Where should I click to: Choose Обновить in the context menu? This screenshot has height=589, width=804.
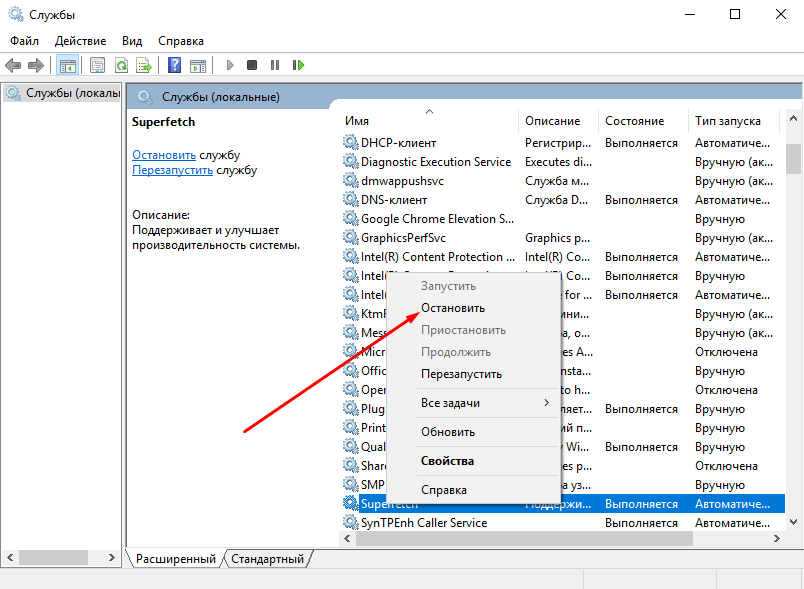472,432
